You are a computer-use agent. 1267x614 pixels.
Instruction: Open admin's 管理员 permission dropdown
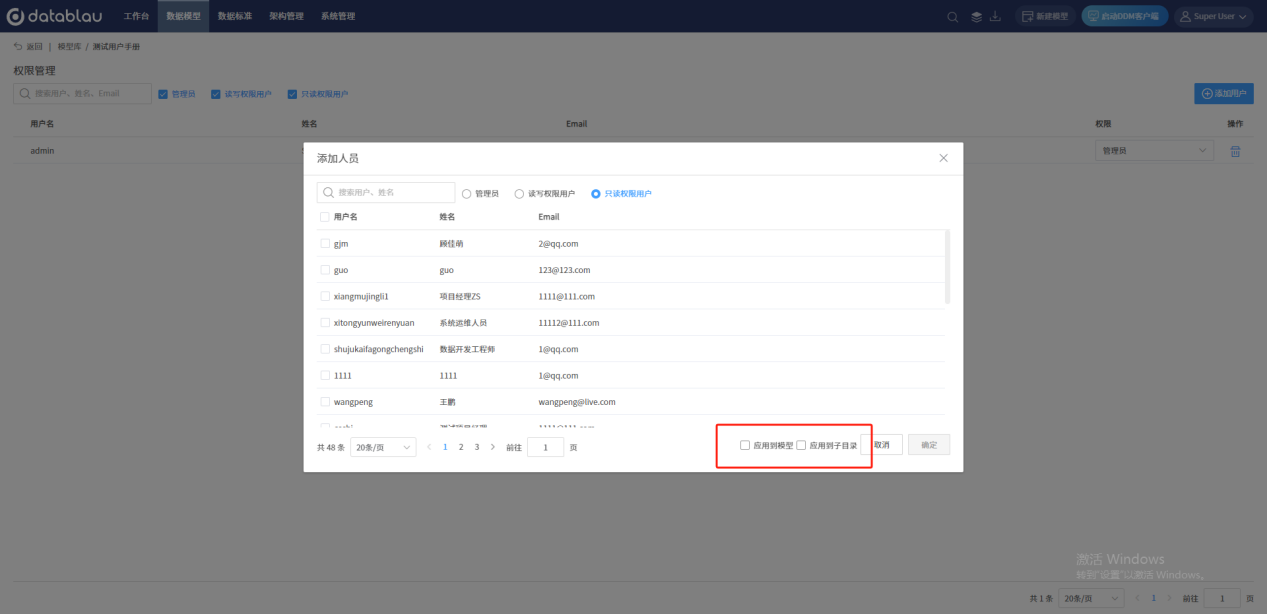point(1155,151)
